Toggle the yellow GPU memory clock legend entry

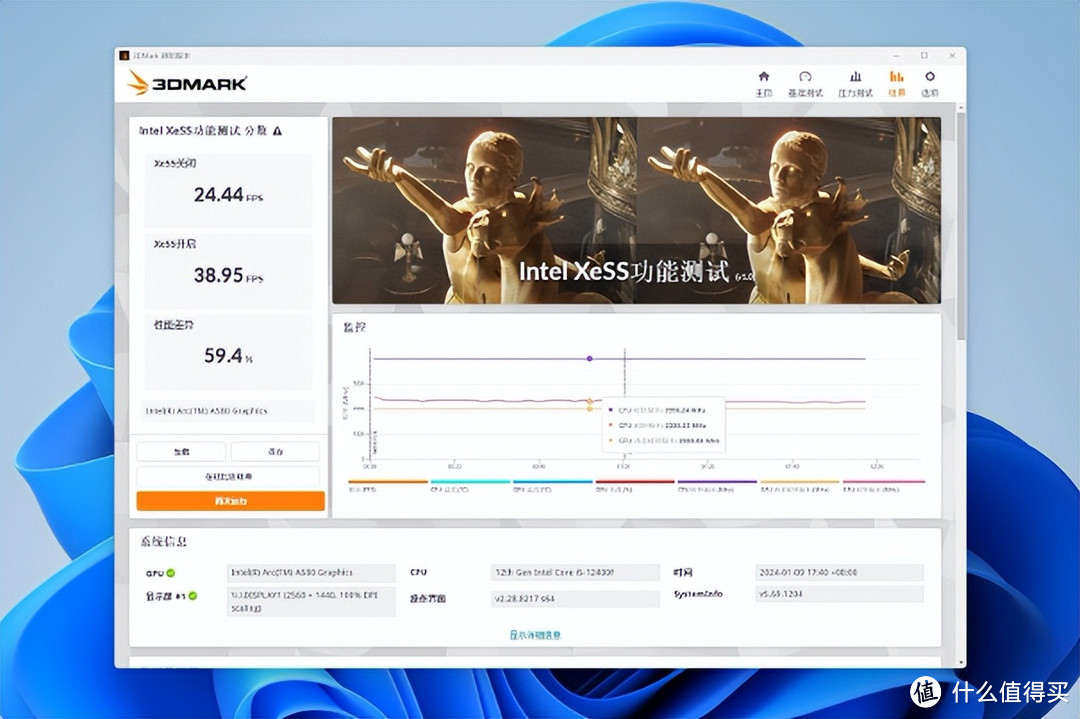point(800,486)
